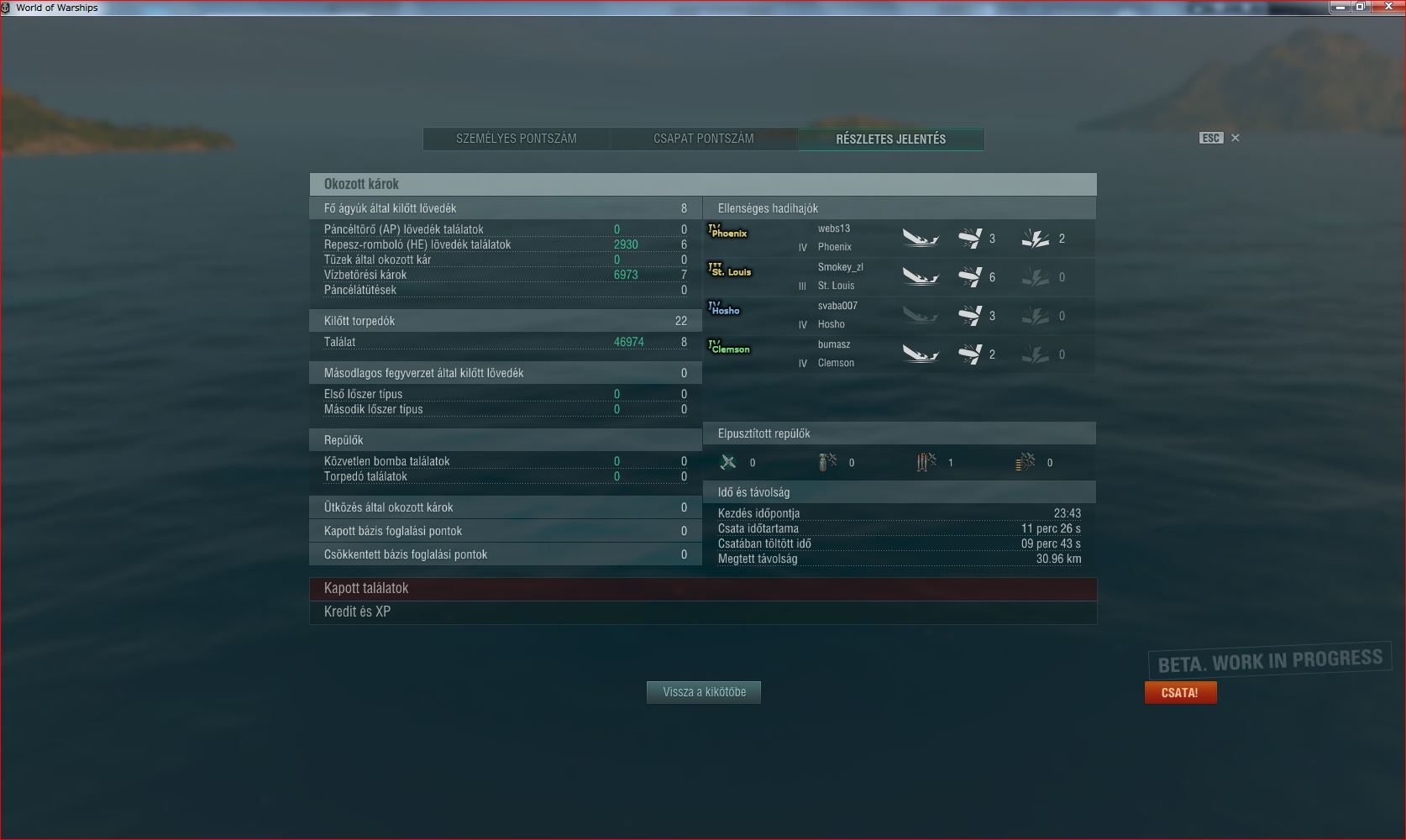Image resolution: width=1406 pixels, height=840 pixels.
Task: Open the Csapat pontszám tab
Action: tap(704, 139)
